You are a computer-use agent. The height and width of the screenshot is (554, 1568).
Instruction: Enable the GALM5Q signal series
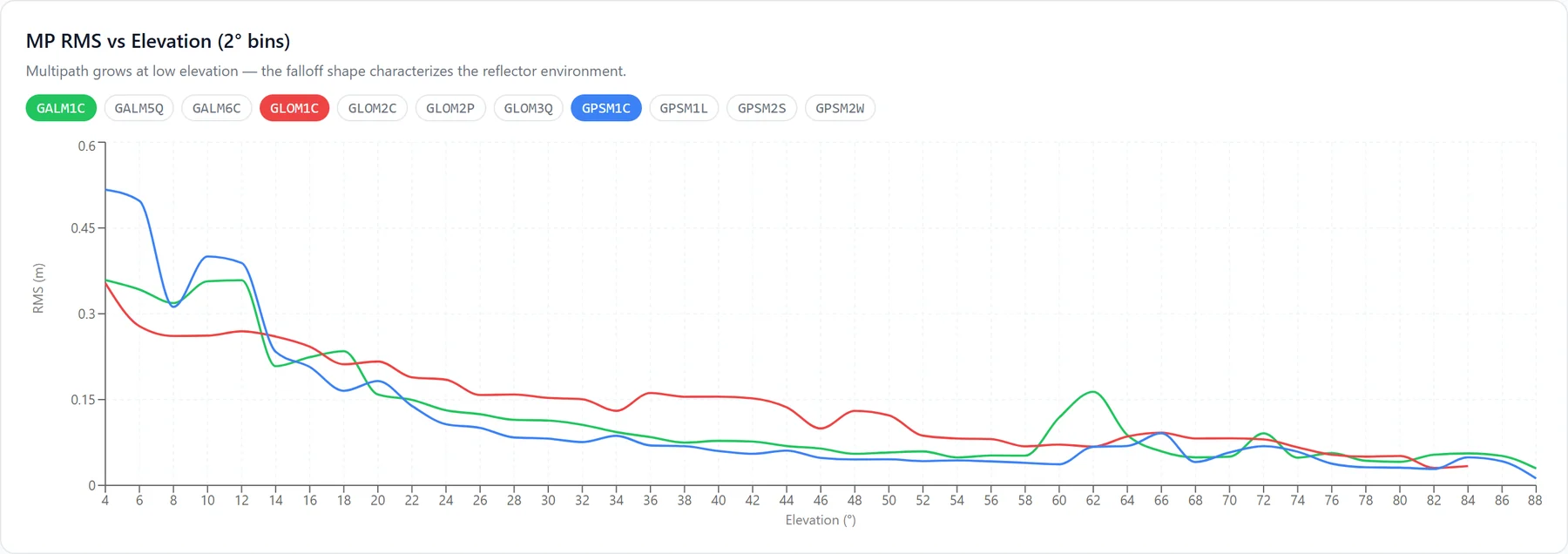(x=139, y=108)
